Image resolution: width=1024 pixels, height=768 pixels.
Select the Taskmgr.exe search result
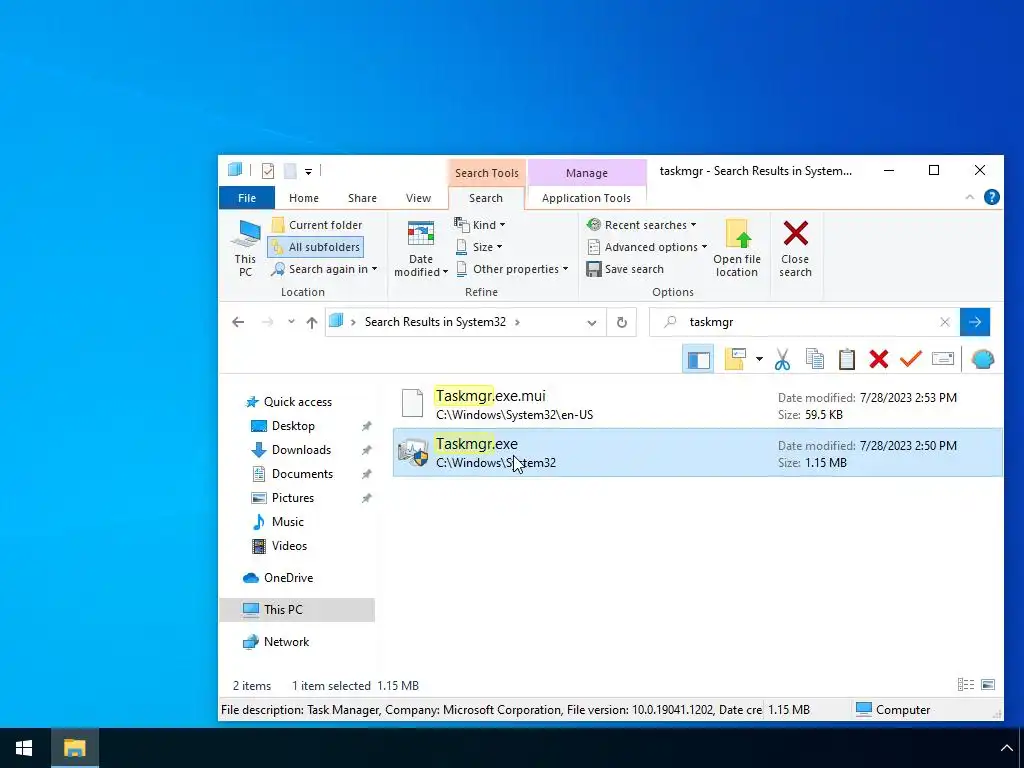click(697, 453)
